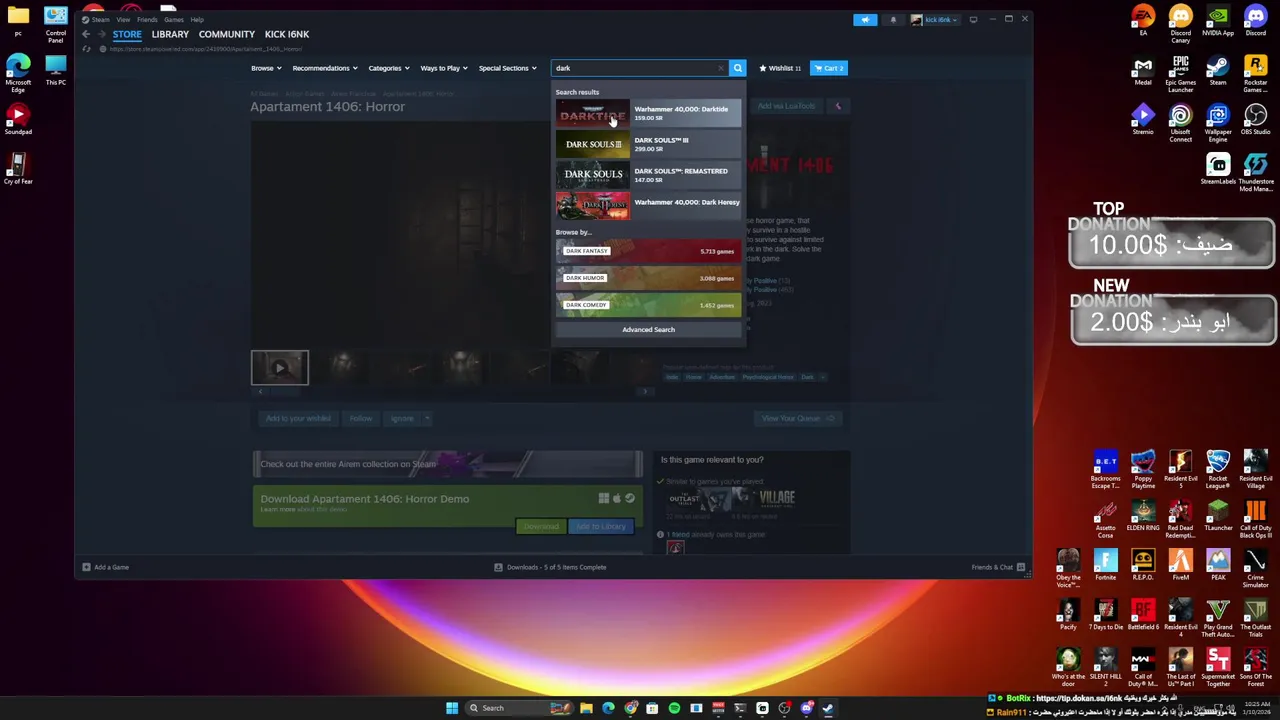Image resolution: width=1280 pixels, height=720 pixels.
Task: Click the Windows Start button
Action: 452,708
